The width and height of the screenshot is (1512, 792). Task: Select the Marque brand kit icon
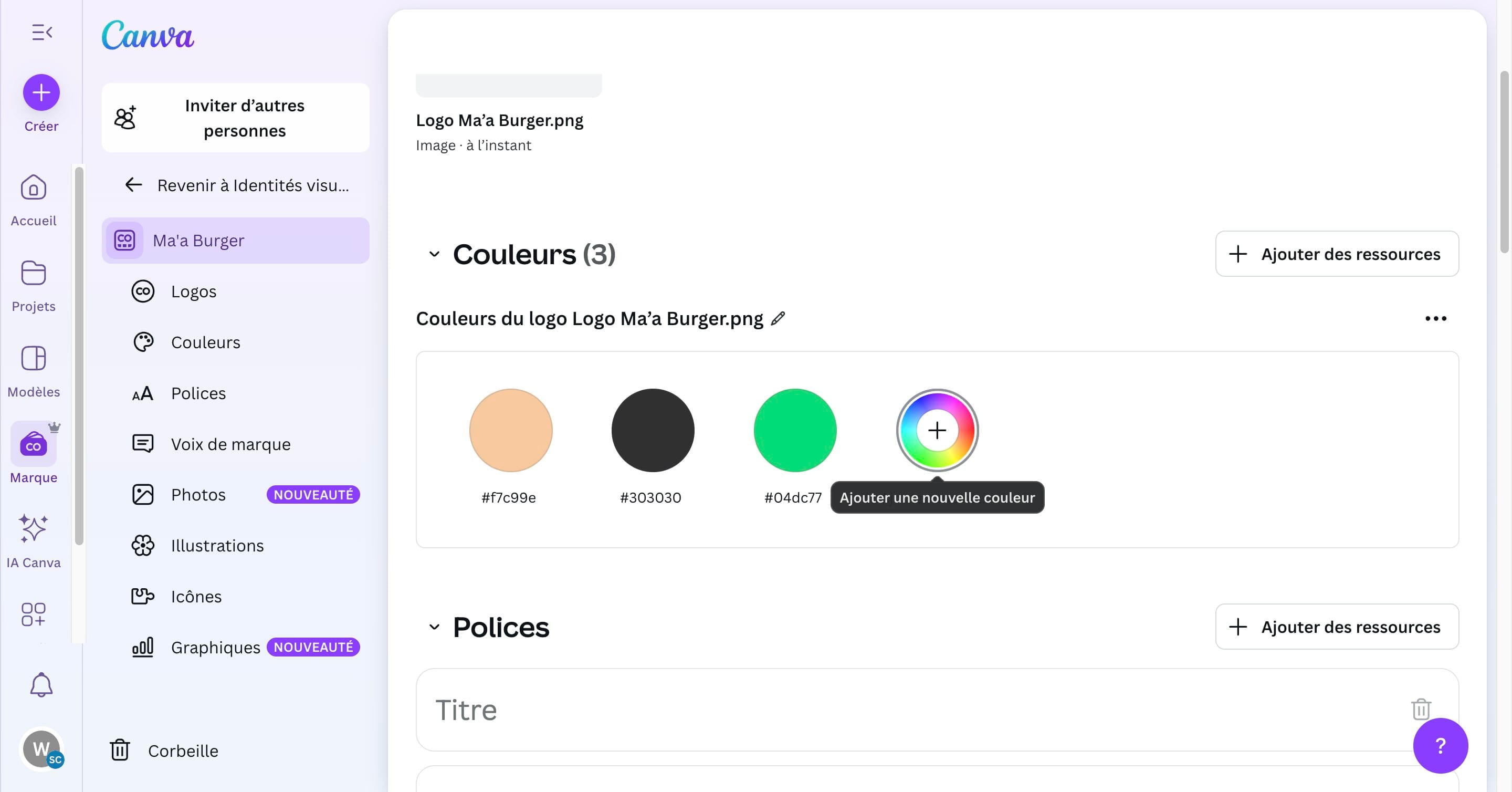33,444
